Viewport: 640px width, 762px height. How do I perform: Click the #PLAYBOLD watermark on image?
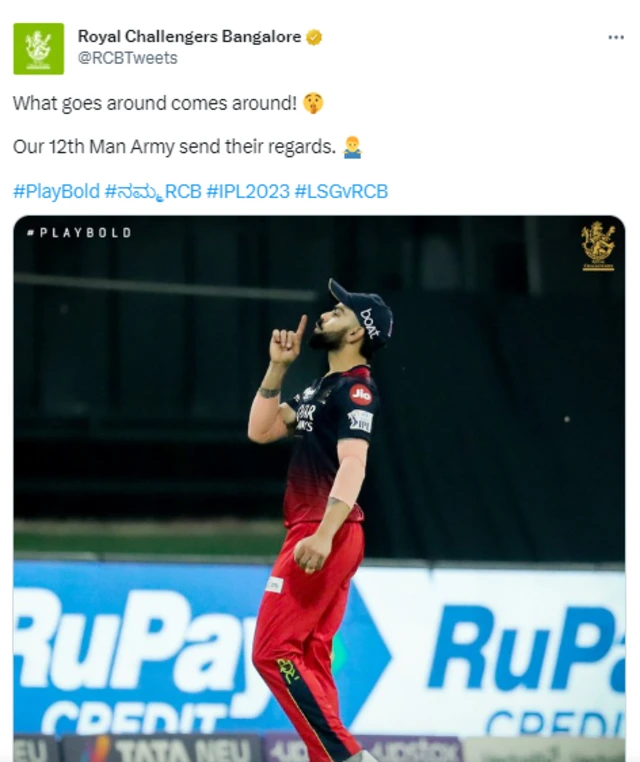click(x=79, y=233)
